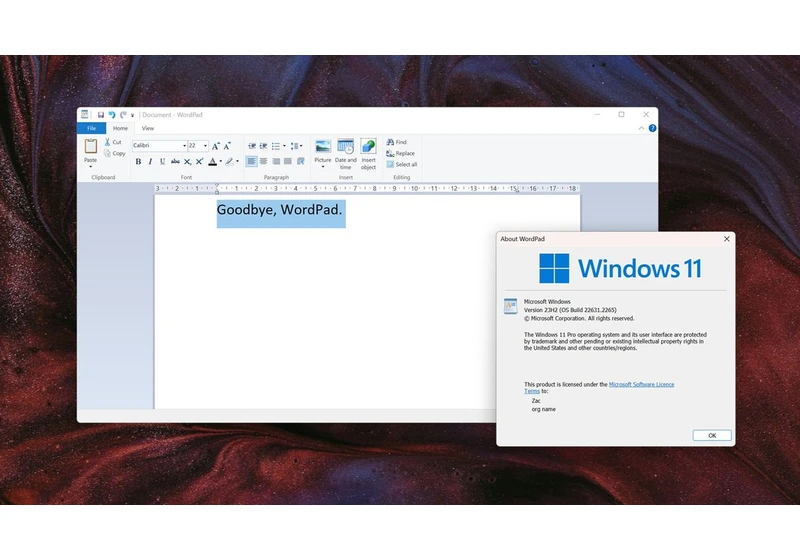The height and width of the screenshot is (560, 800).
Task: Click the Undo arrow in WordPad title bar
Action: coord(112,115)
